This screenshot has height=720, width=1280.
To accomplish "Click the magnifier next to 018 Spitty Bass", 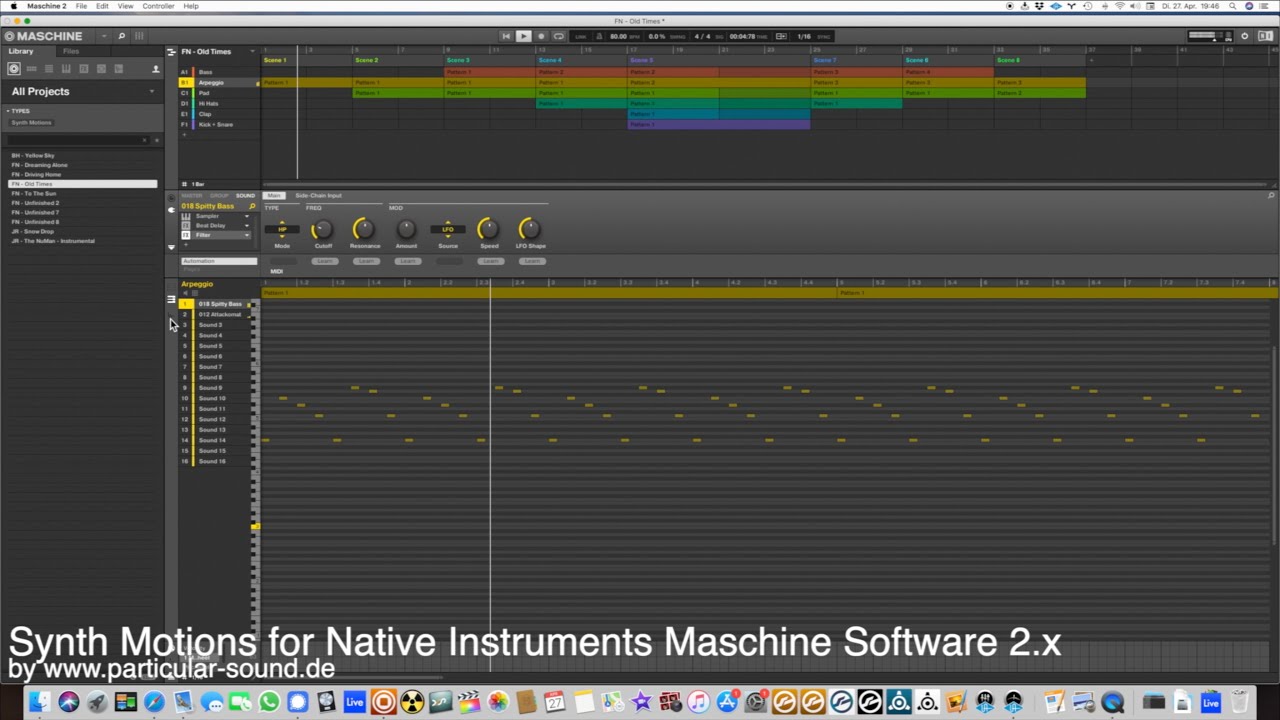I will tap(252, 206).
